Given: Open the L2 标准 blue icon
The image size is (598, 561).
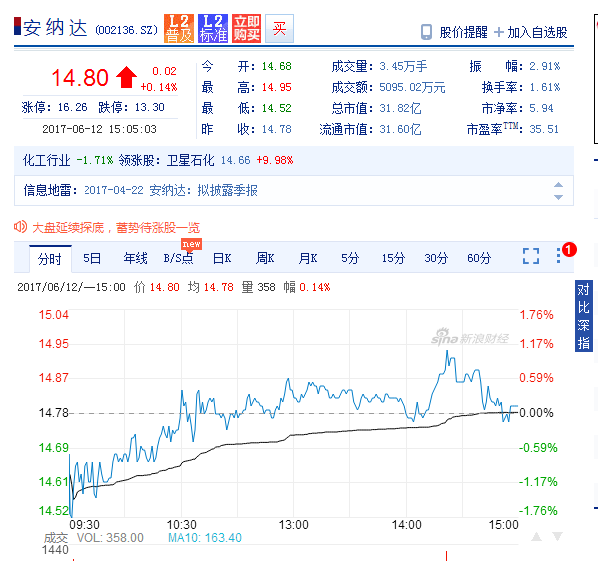Looking at the screenshot, I should click(213, 28).
